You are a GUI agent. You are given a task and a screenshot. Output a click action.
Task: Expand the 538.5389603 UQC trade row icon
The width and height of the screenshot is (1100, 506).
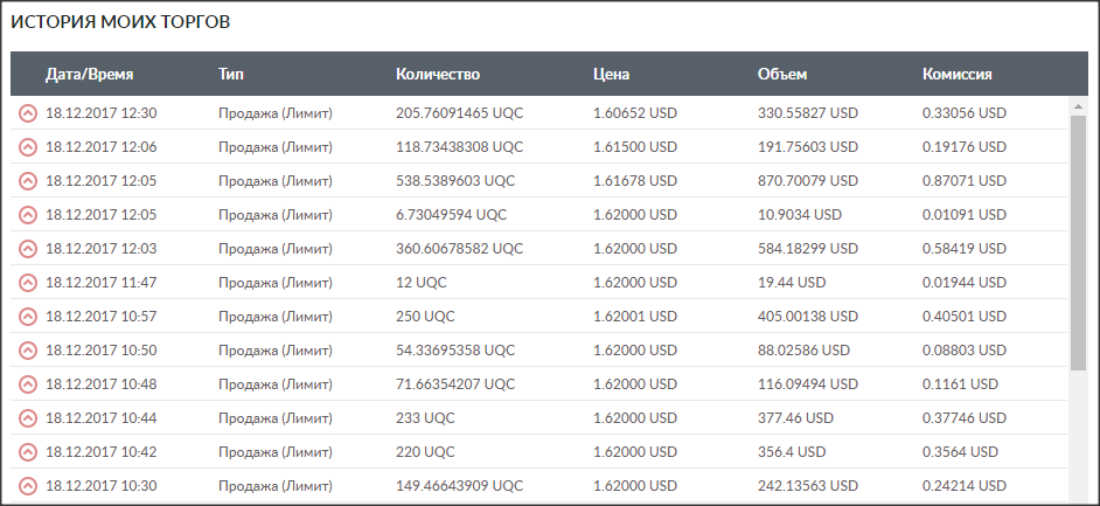(27, 180)
